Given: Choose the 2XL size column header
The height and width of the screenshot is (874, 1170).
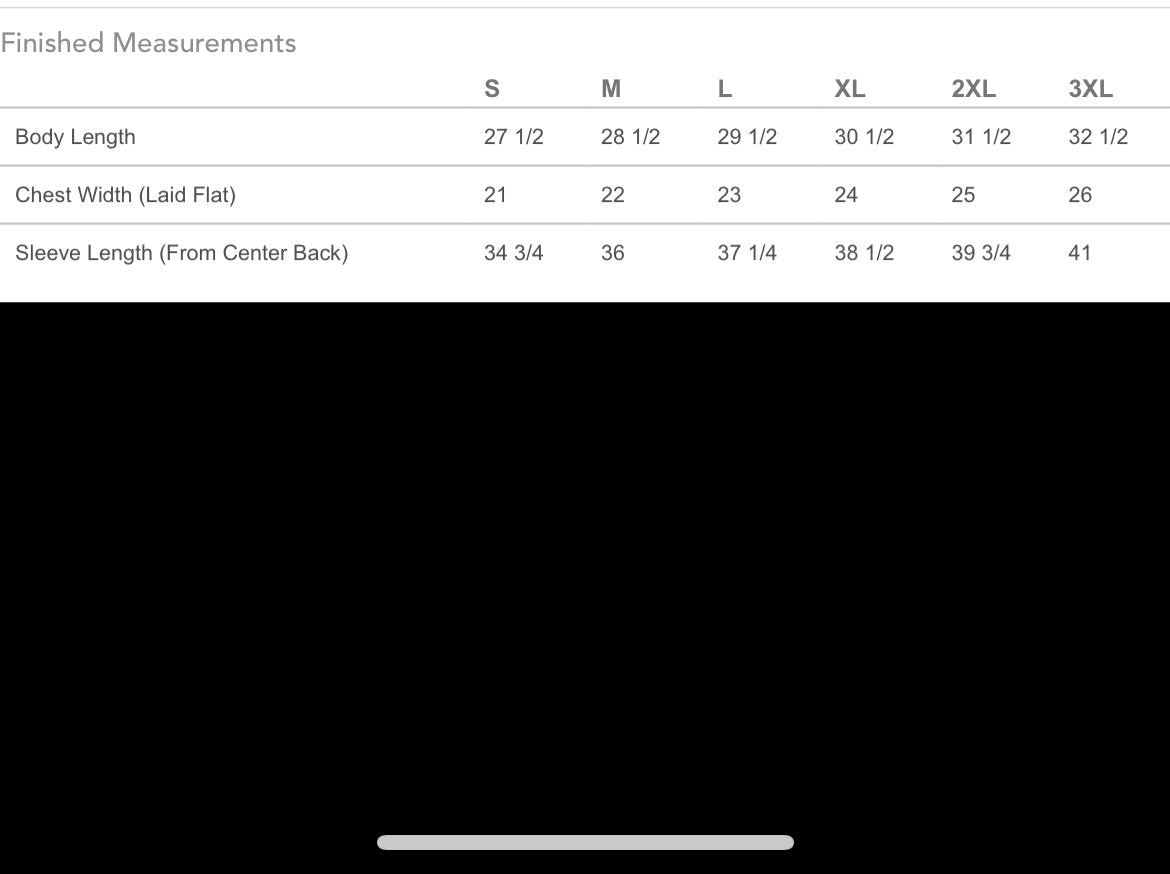Looking at the screenshot, I should coord(973,89).
